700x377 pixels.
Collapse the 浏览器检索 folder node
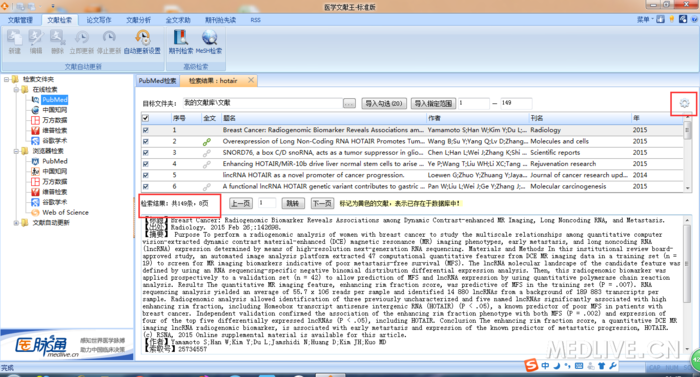(x=16, y=151)
